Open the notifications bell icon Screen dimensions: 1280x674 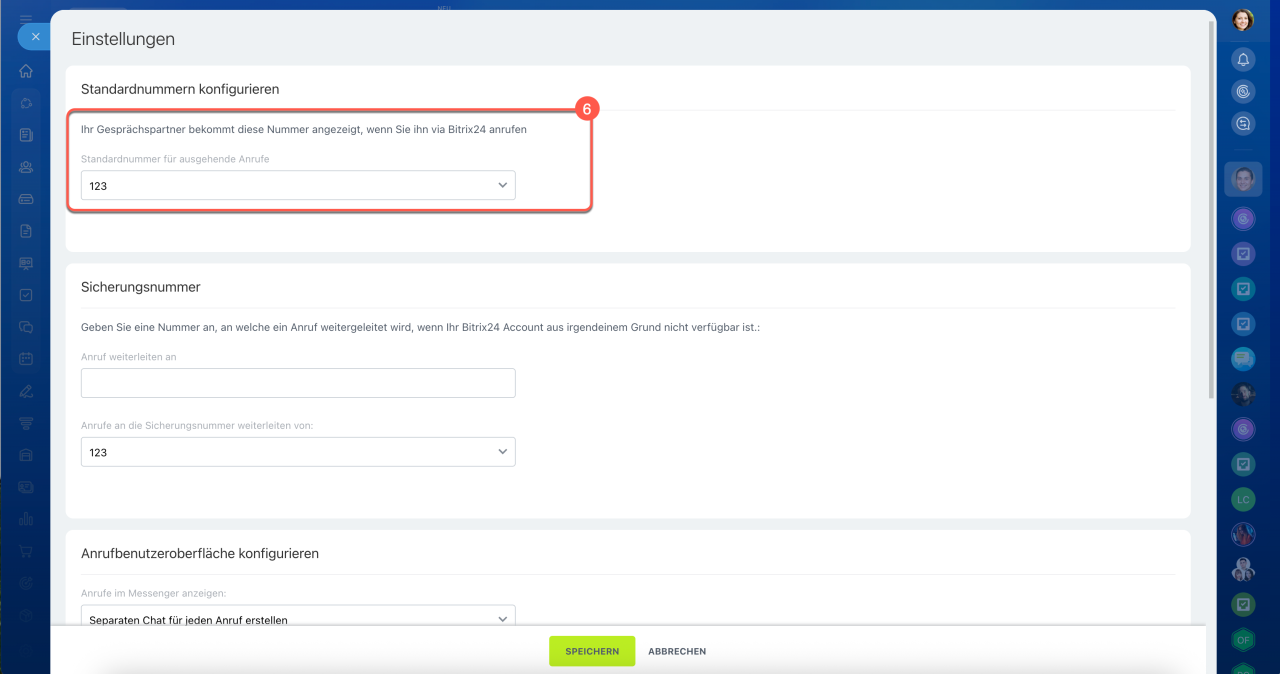1243,60
